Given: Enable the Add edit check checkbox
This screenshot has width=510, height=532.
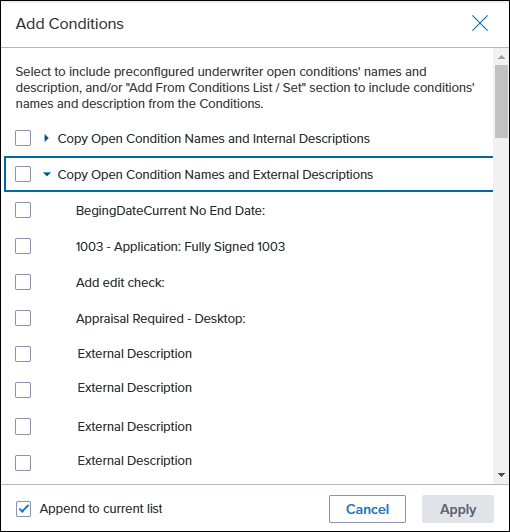Looking at the screenshot, I should coord(23,282).
